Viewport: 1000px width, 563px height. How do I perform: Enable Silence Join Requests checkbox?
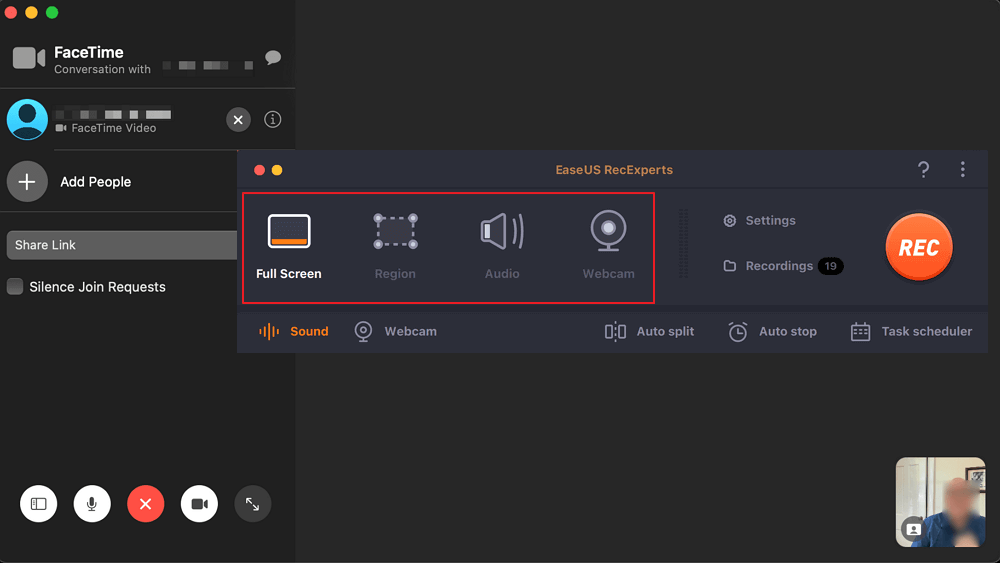[x=15, y=287]
